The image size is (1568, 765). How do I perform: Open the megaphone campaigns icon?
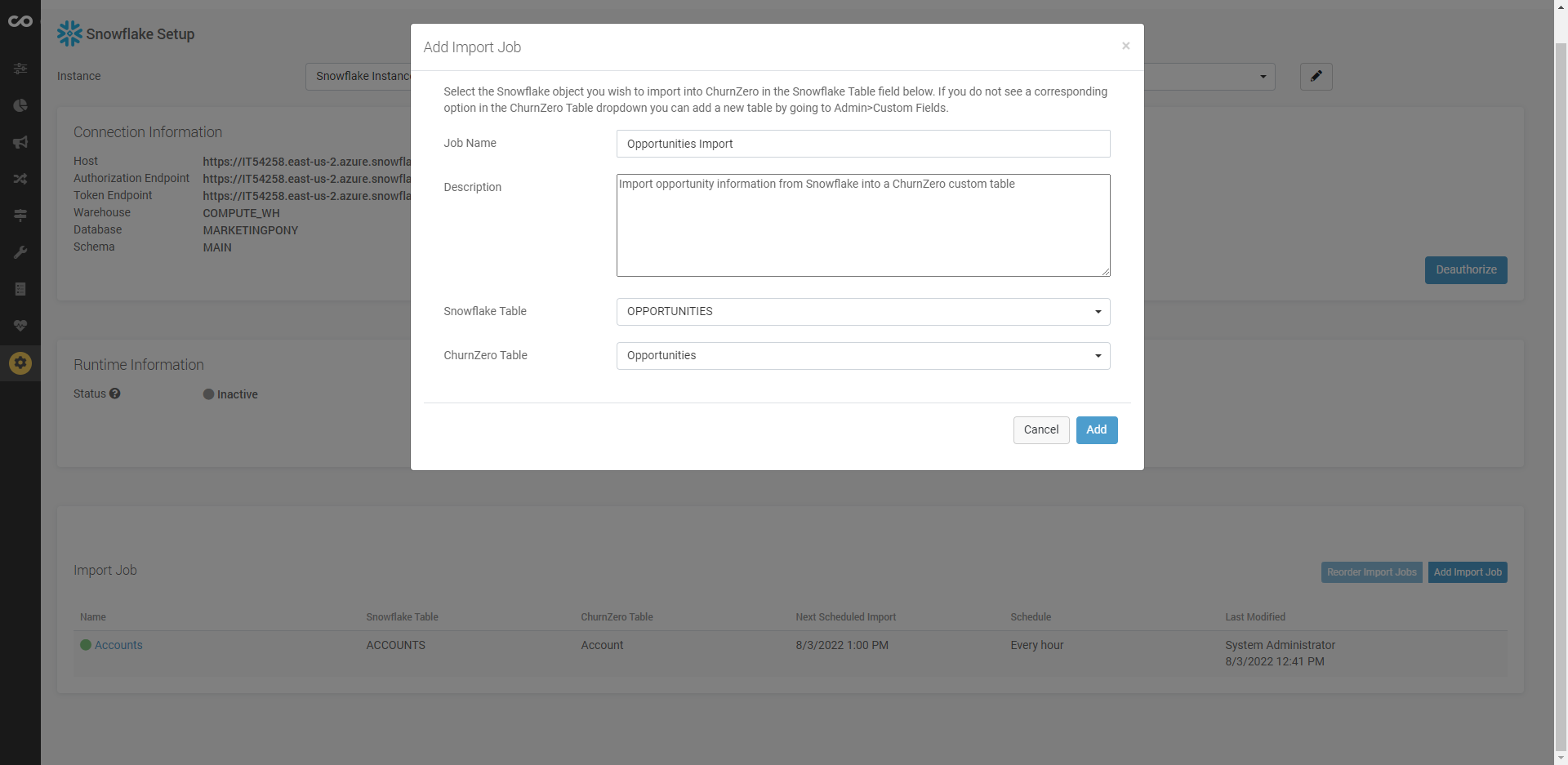(20, 142)
